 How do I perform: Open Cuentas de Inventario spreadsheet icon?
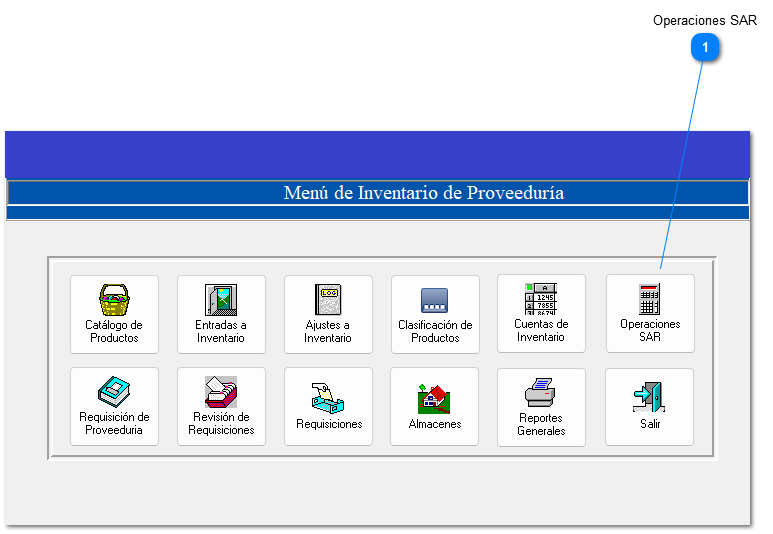coord(541,299)
